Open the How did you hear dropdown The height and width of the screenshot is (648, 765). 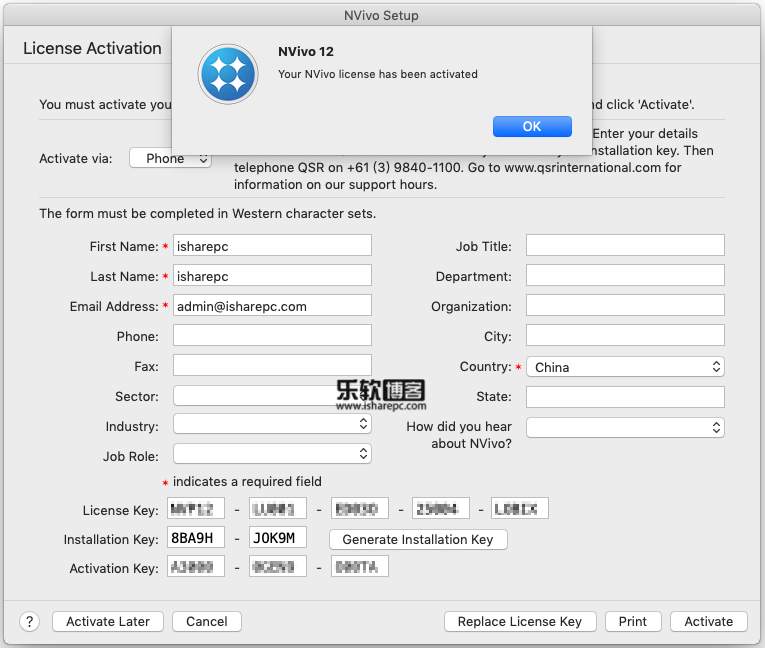click(625, 428)
